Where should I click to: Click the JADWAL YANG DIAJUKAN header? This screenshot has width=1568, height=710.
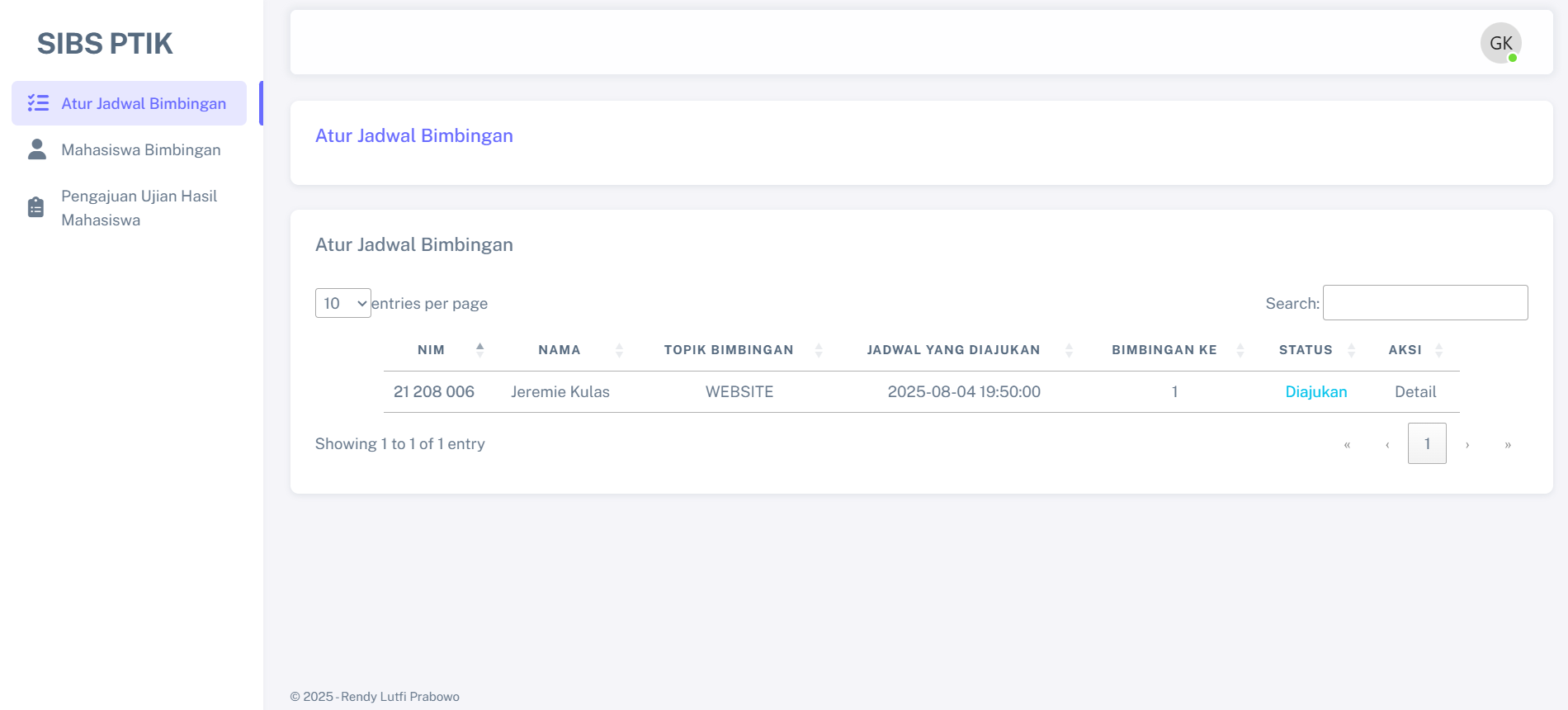953,350
